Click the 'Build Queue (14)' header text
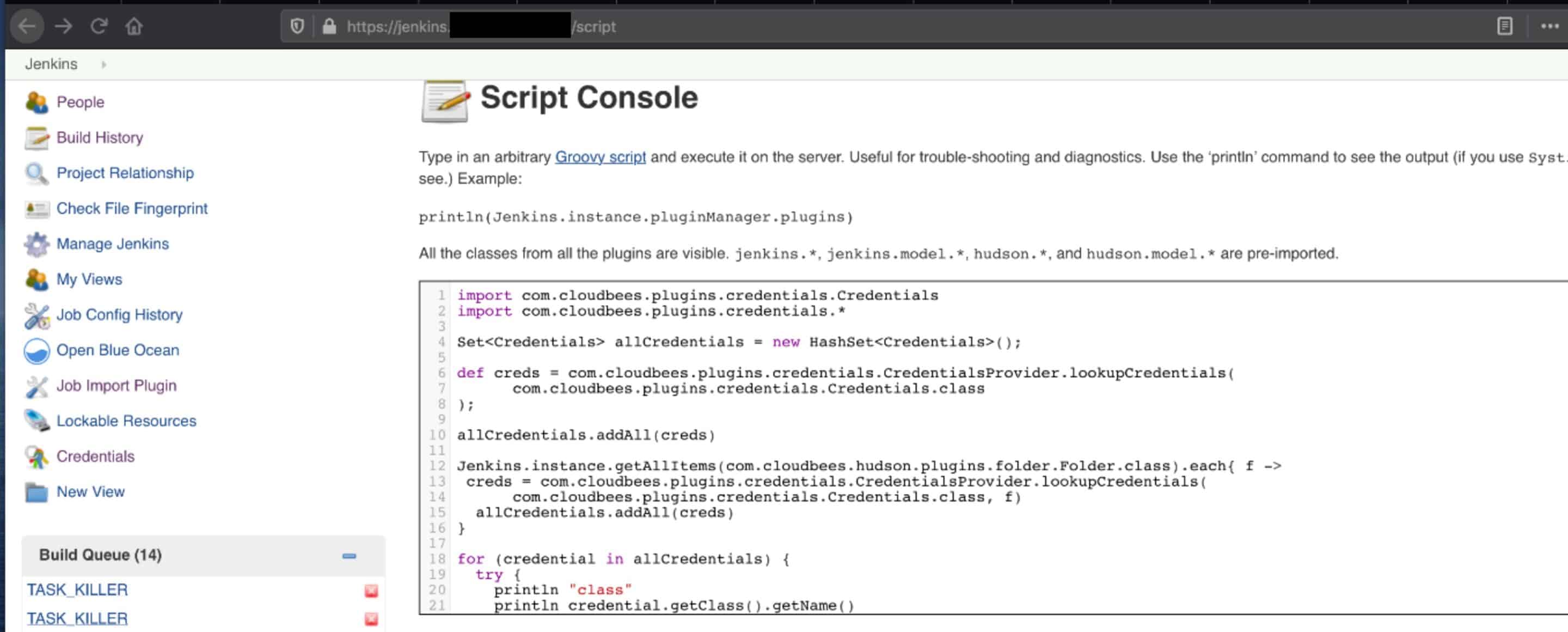The image size is (1568, 632). point(100,555)
